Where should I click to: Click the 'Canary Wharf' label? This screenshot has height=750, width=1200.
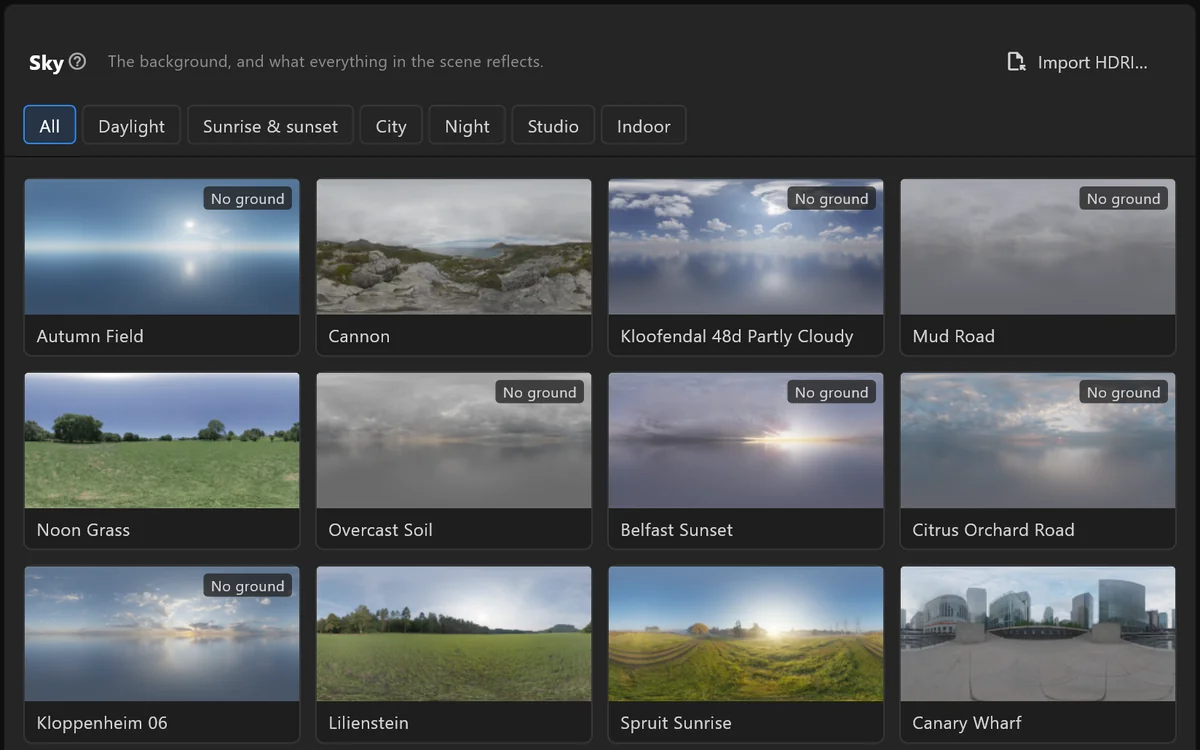click(967, 723)
